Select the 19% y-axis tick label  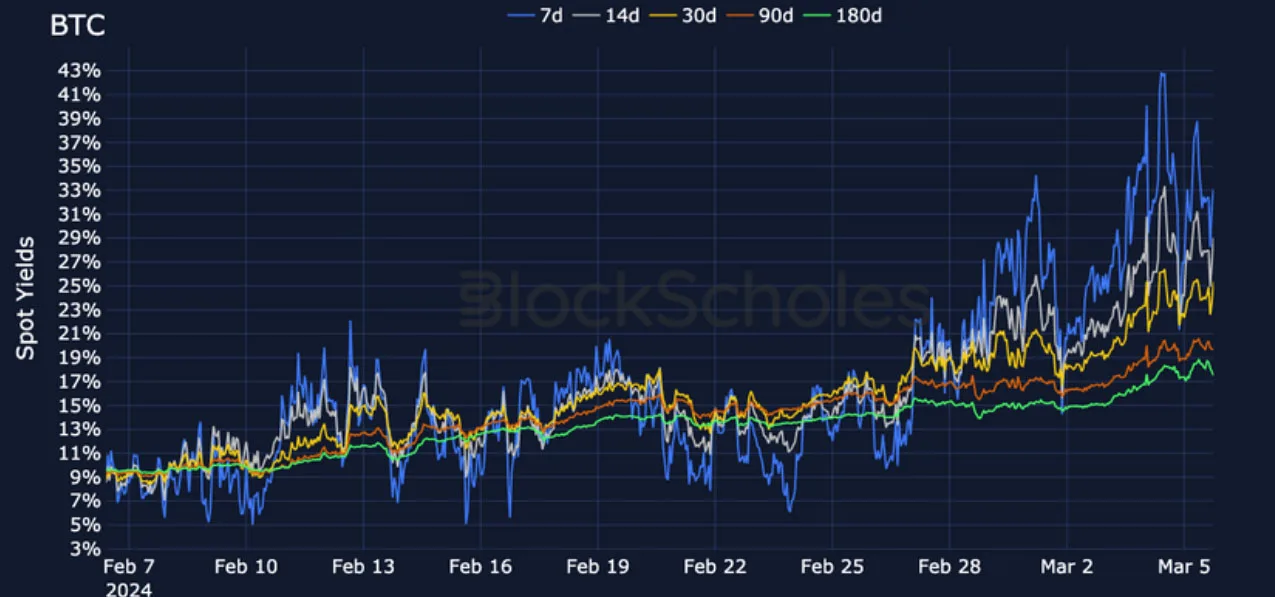80,357
